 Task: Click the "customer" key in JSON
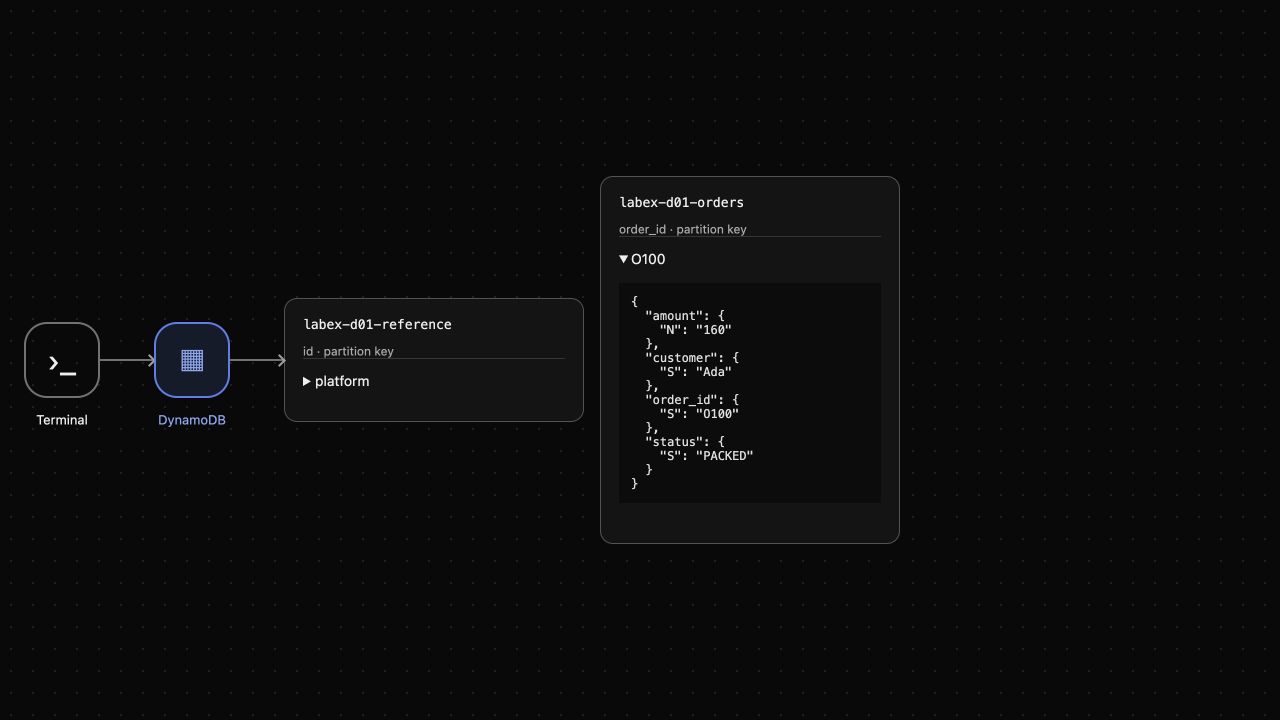point(681,357)
